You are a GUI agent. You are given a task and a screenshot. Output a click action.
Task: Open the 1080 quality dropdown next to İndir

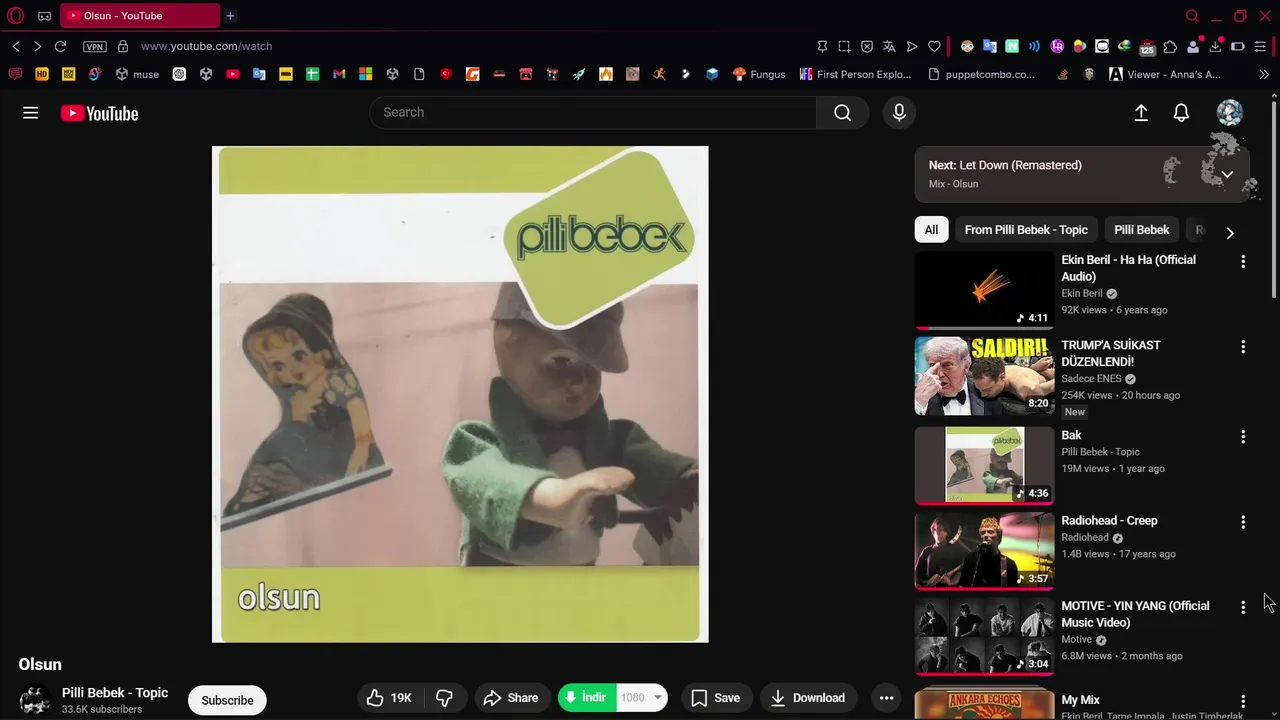tap(657, 698)
